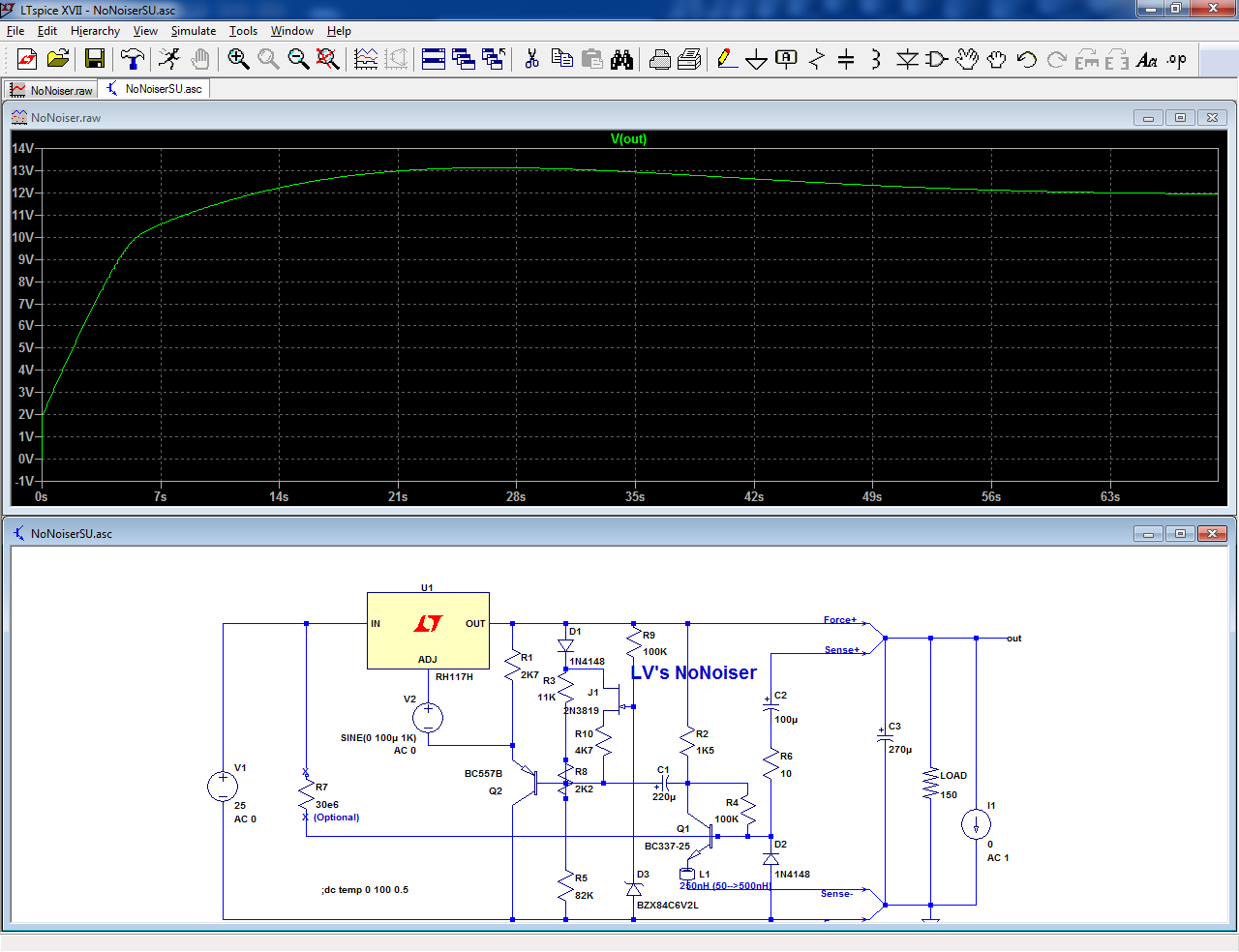Click the ';dc temp 0 100 0.5' directive
The image size is (1239, 952).
point(365,890)
